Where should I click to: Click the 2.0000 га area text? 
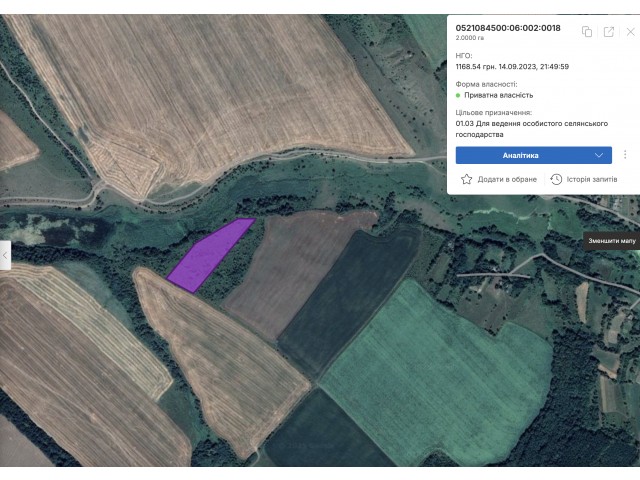point(469,38)
